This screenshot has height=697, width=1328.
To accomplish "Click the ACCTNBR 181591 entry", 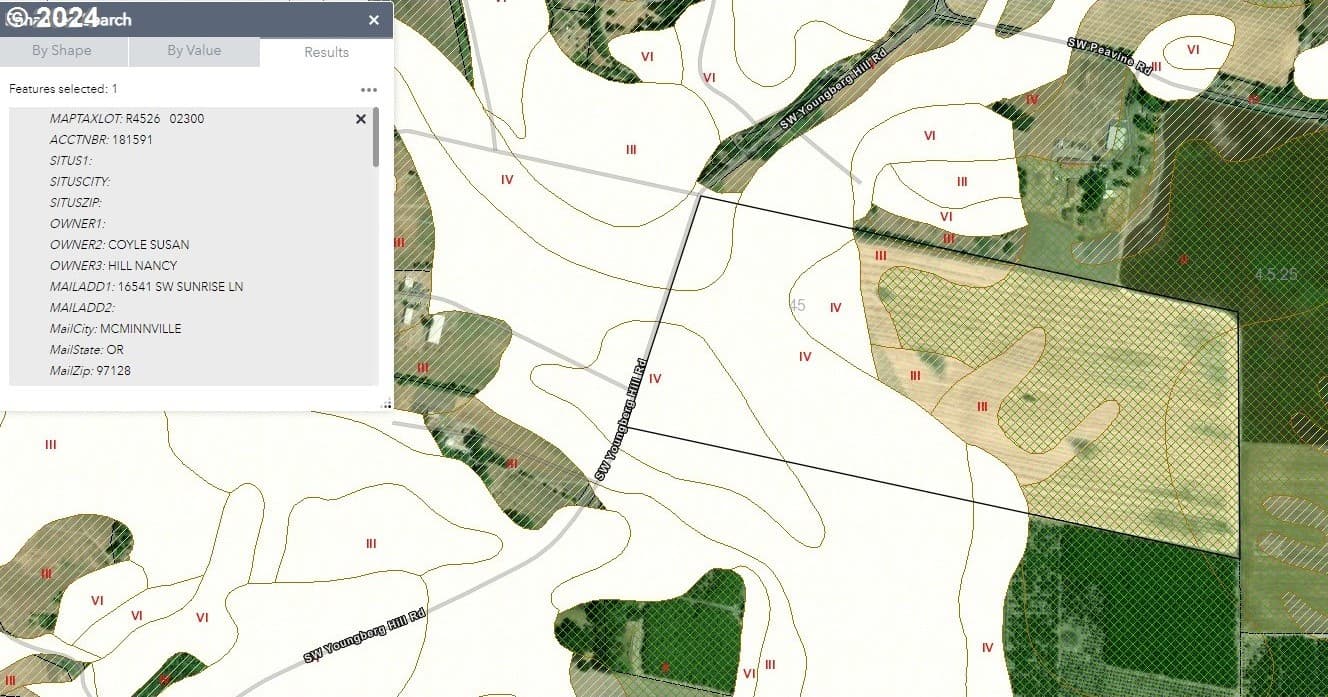I will (x=101, y=140).
